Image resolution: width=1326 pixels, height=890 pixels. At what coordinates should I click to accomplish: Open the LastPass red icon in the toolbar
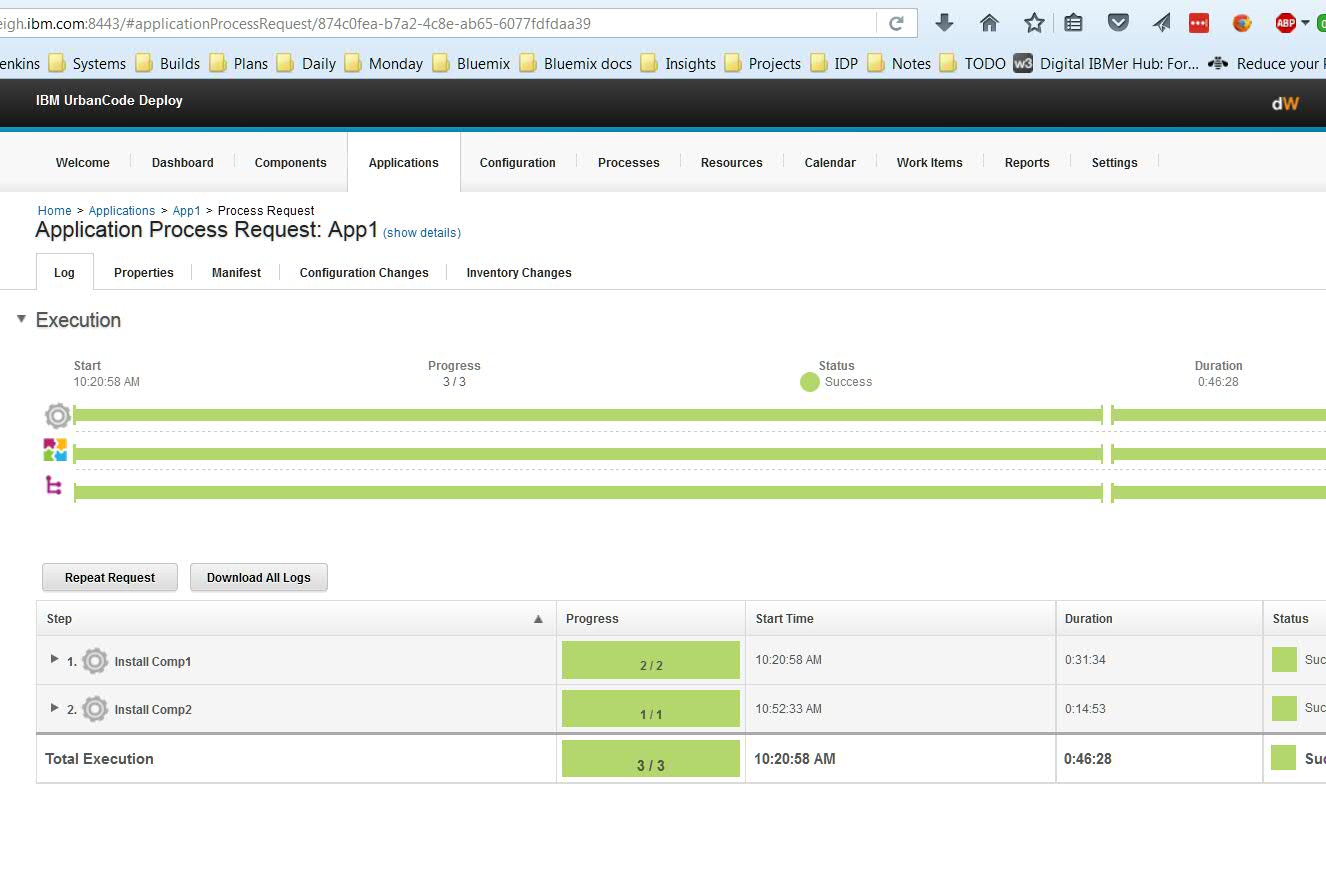1198,21
